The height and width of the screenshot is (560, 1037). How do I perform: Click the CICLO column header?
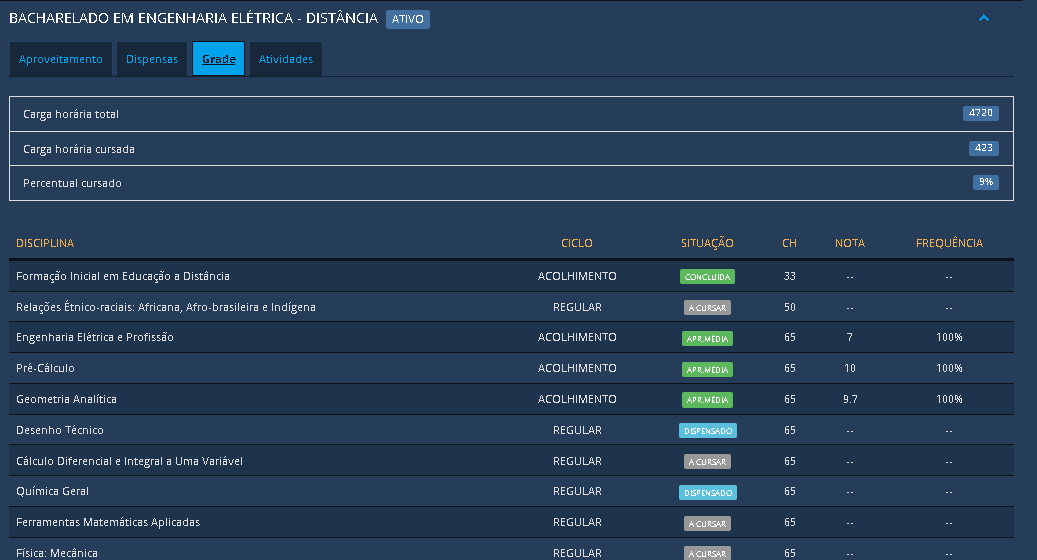(x=577, y=243)
